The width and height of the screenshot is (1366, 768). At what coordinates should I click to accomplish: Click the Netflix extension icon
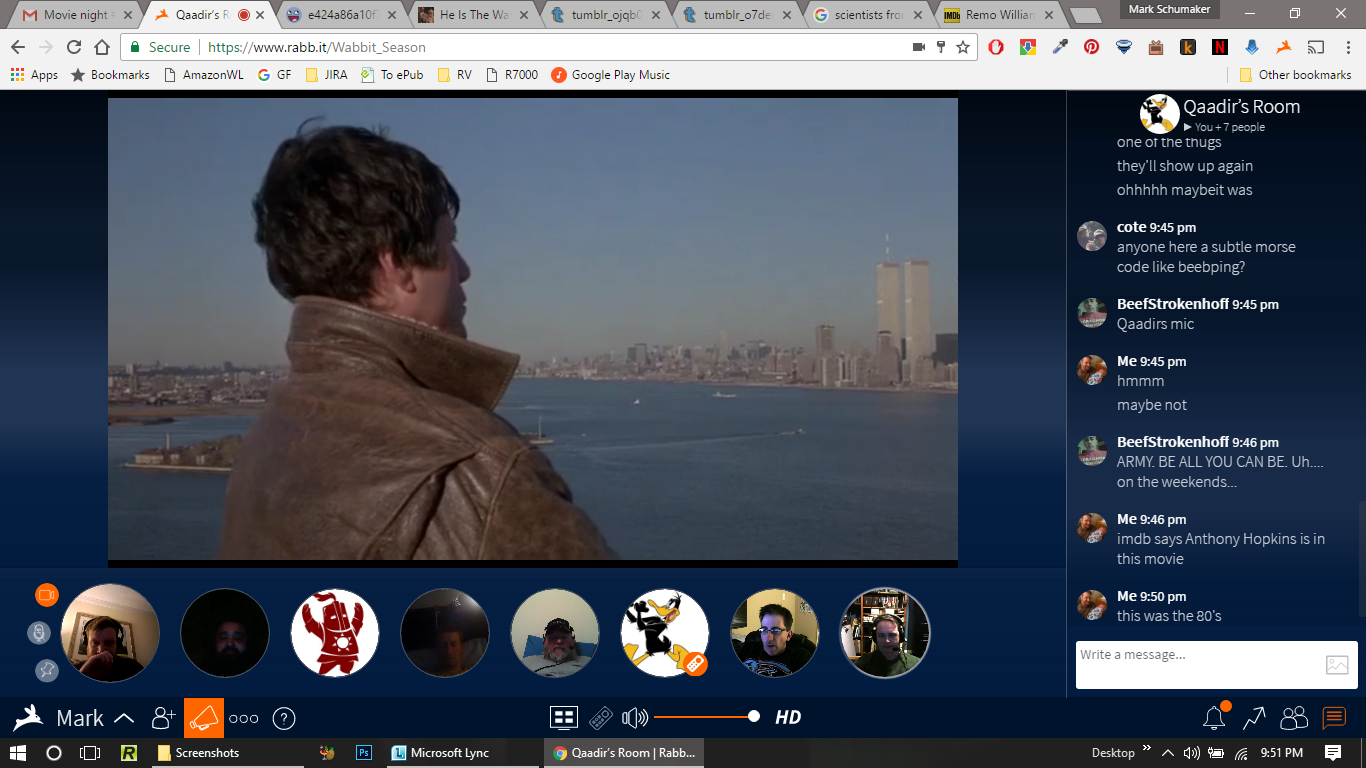tap(1220, 47)
